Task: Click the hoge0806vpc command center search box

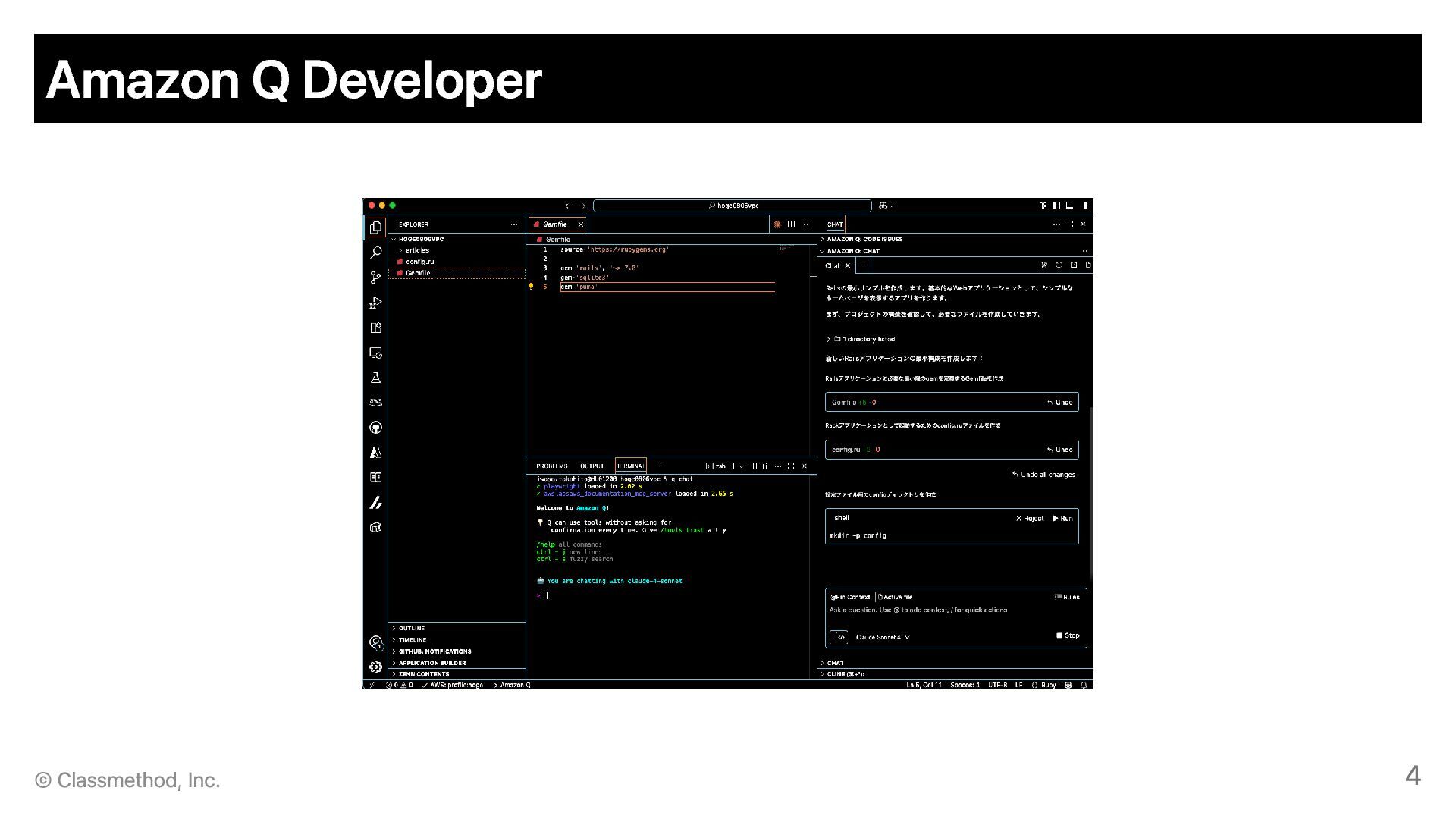Action: 733,206
